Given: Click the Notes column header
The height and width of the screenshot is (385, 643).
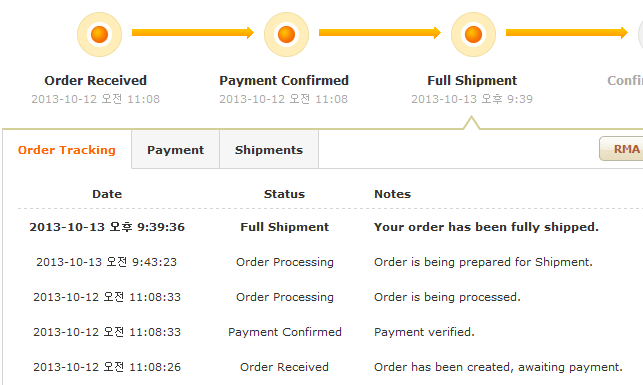Looking at the screenshot, I should coord(392,194).
